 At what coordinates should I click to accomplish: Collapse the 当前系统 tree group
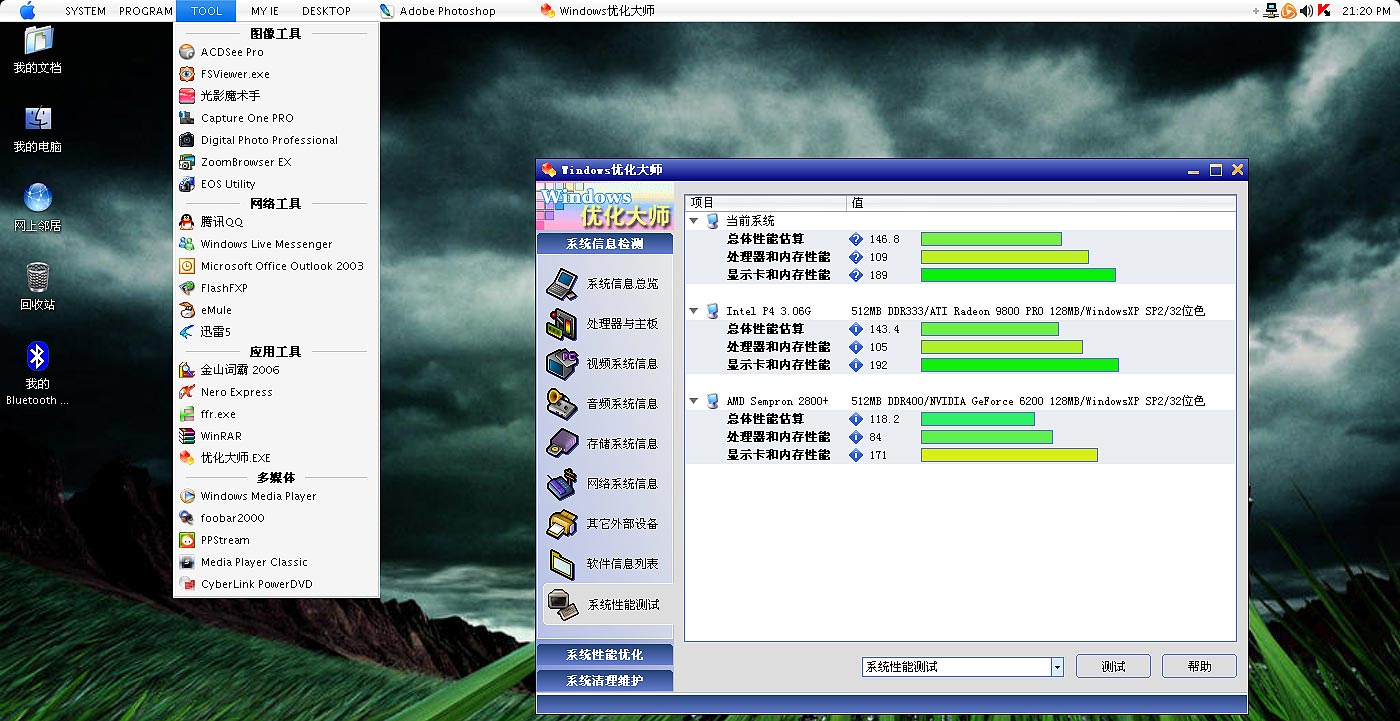click(694, 221)
